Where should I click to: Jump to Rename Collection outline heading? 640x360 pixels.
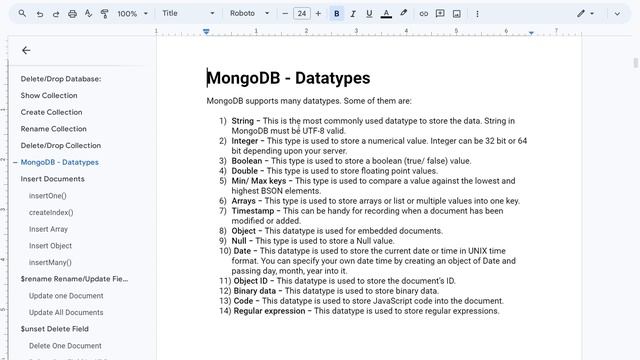[53, 129]
